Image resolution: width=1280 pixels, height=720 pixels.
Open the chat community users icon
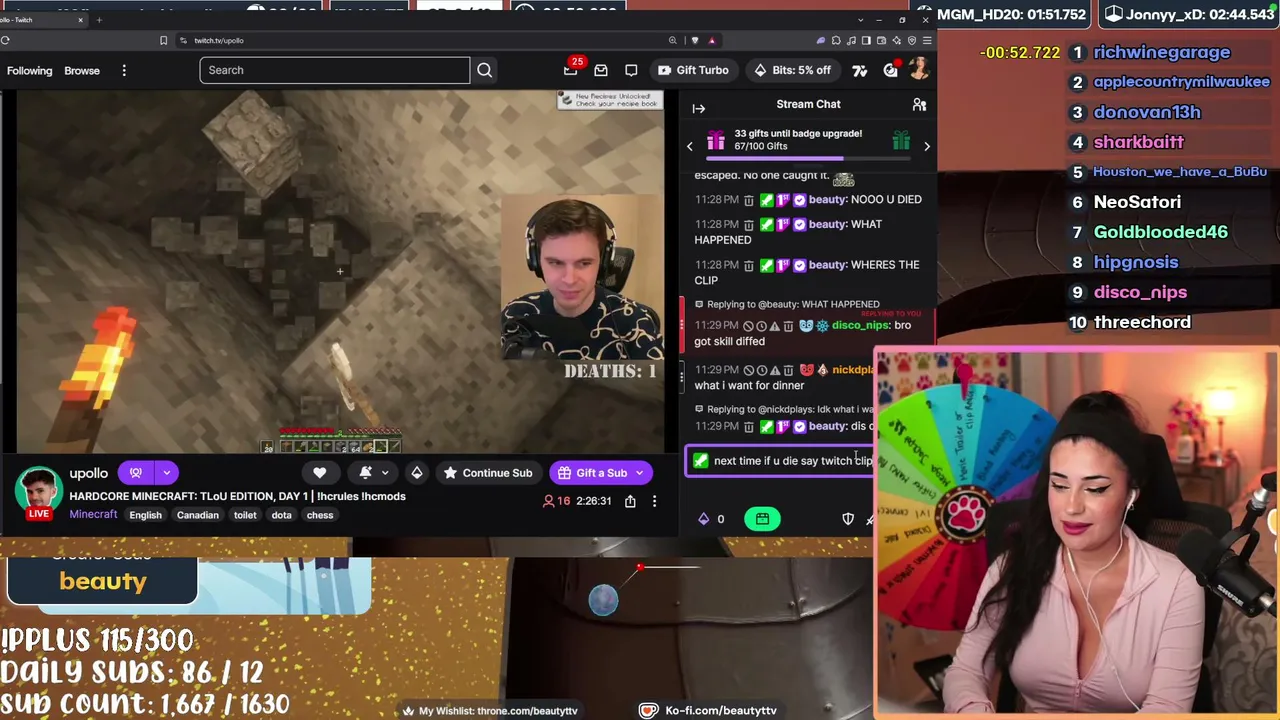pyautogui.click(x=919, y=104)
